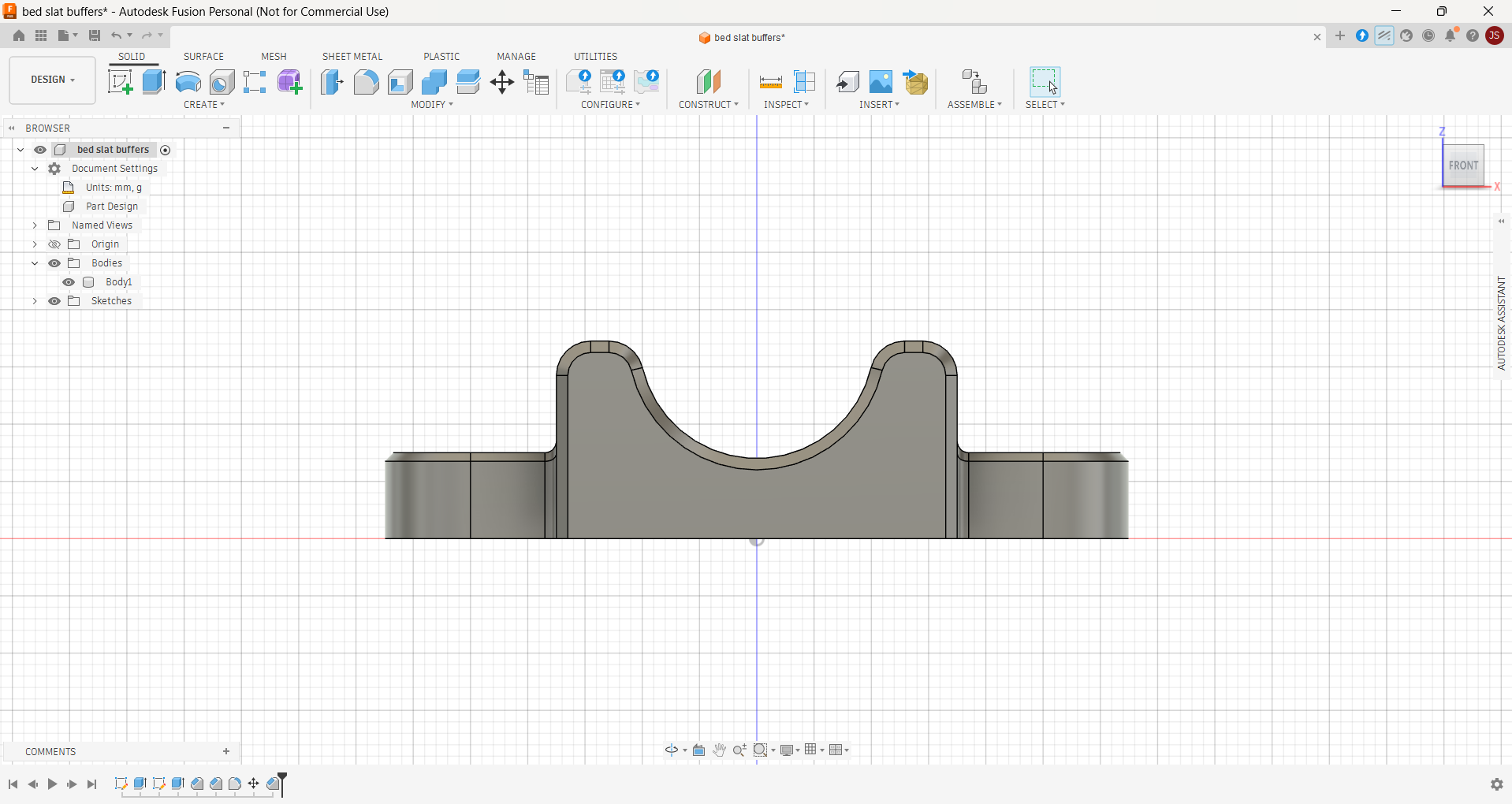Switch to the MANAGE tab
The image size is (1512, 804).
coord(516,57)
